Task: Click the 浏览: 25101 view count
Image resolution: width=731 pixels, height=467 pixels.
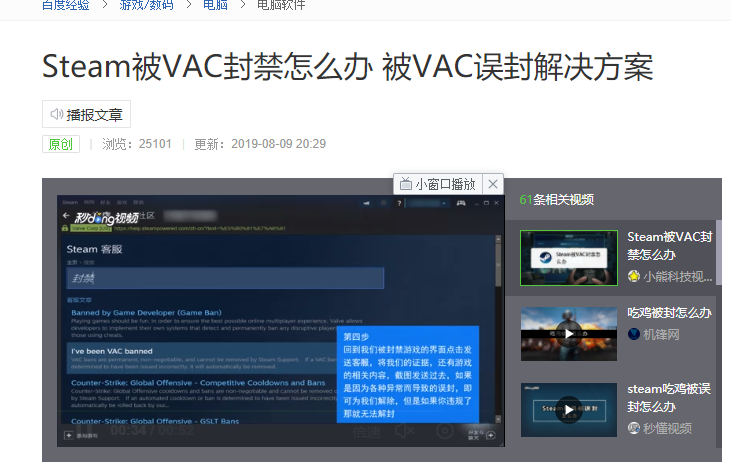Action: click(x=137, y=144)
